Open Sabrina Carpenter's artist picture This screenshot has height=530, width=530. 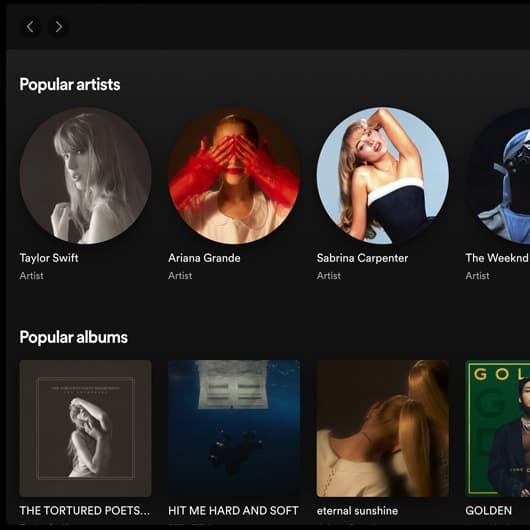pyautogui.click(x=383, y=175)
